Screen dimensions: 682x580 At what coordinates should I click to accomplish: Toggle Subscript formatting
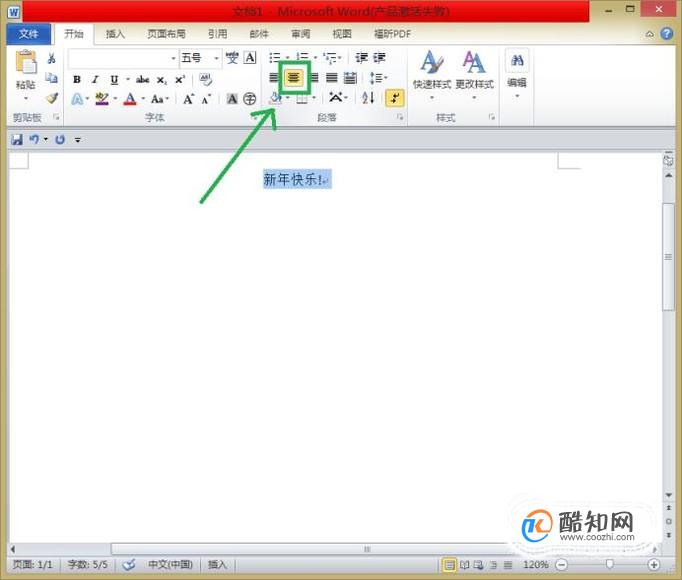pos(161,80)
